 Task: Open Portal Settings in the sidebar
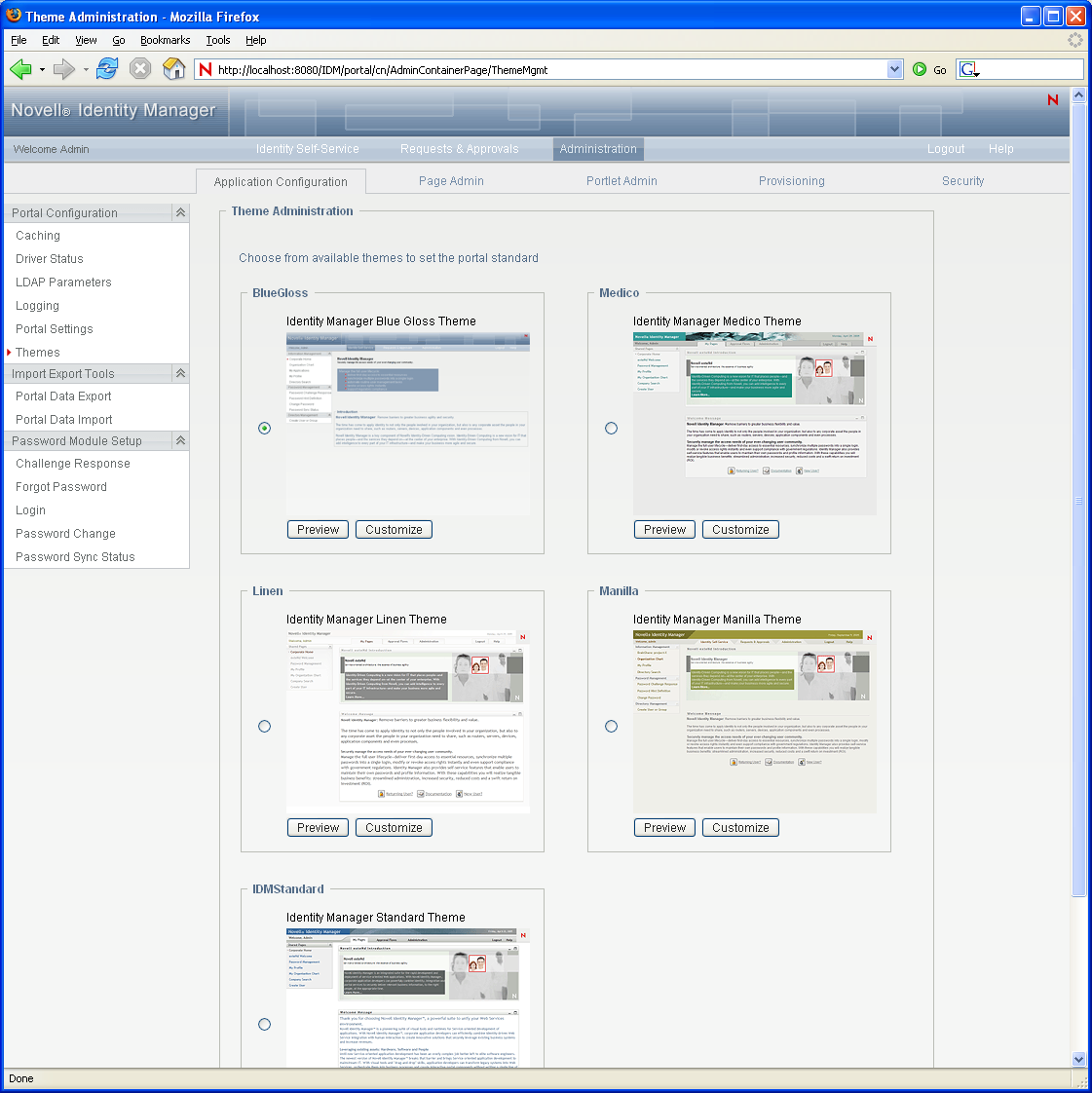pos(55,328)
